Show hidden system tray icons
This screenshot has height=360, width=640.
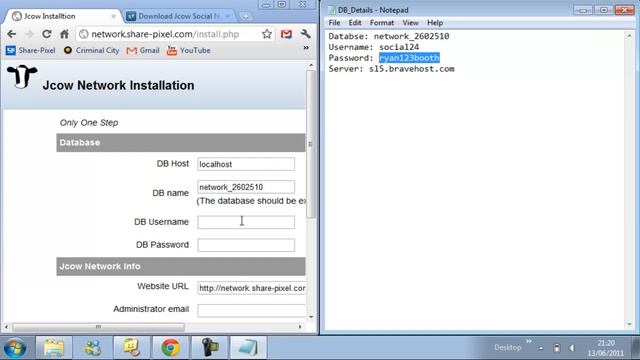click(541, 348)
